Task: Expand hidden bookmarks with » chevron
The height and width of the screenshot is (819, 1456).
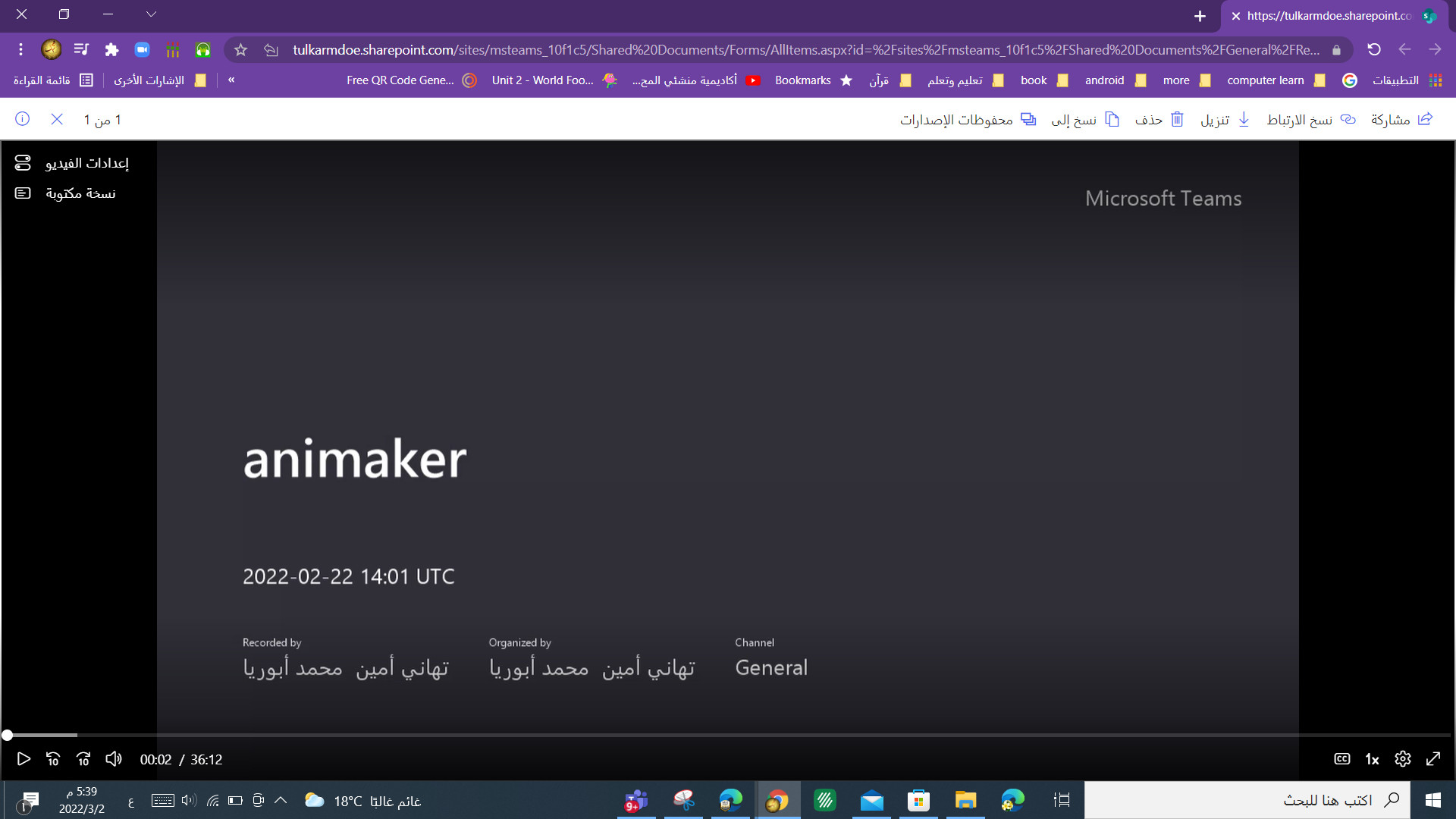Action: tap(231, 80)
